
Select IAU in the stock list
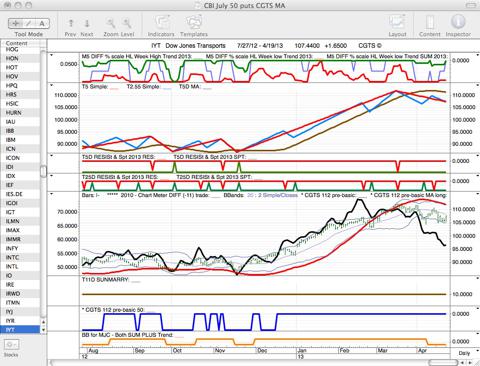(x=20, y=122)
